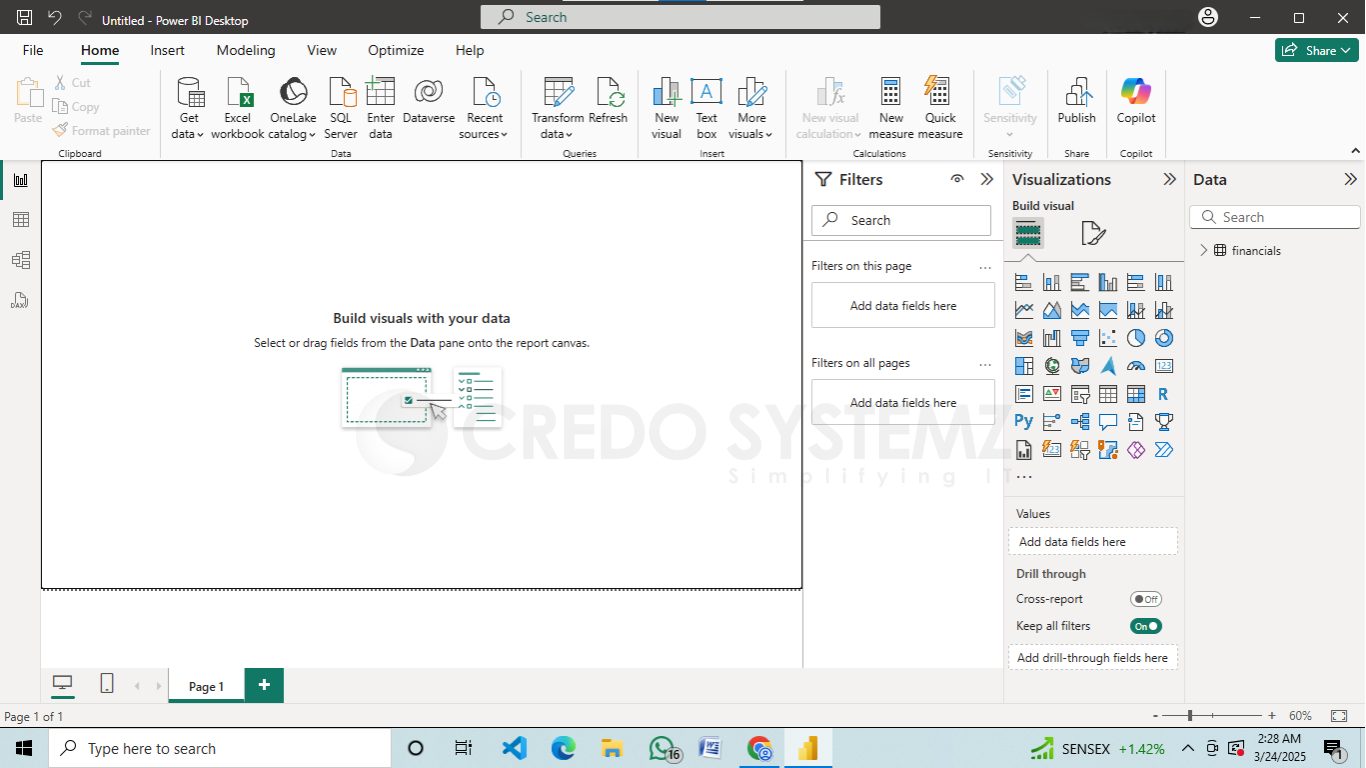Click the Fit to page icon
This screenshot has width=1366, height=768.
pos(1339,716)
